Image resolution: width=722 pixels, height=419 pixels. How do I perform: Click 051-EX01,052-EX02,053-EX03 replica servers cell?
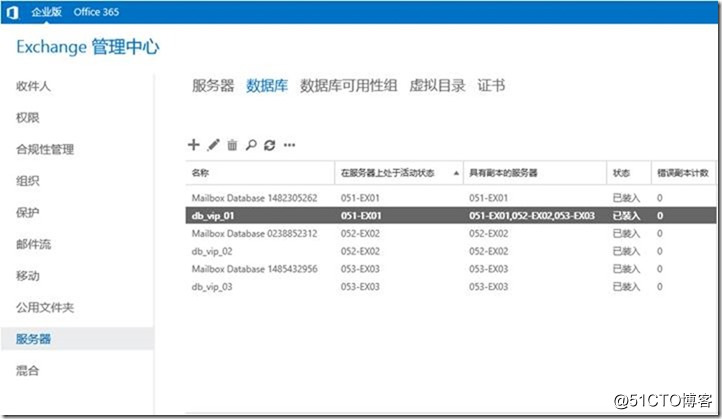[532, 215]
